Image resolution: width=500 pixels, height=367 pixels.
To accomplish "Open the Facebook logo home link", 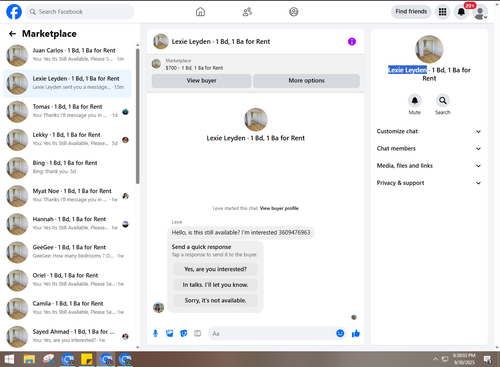I will coord(14,12).
